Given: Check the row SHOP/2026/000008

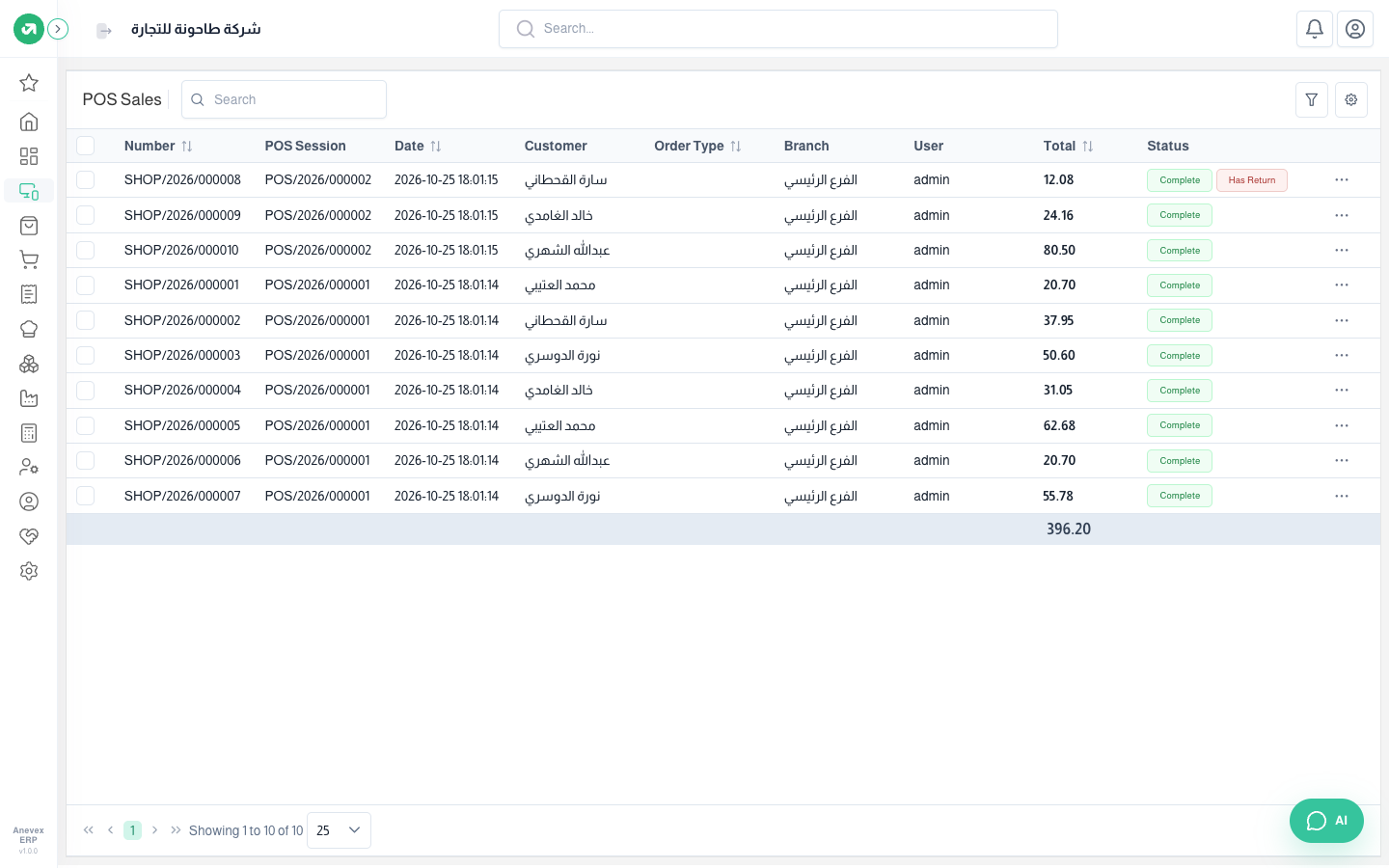Looking at the screenshot, I should point(86,180).
